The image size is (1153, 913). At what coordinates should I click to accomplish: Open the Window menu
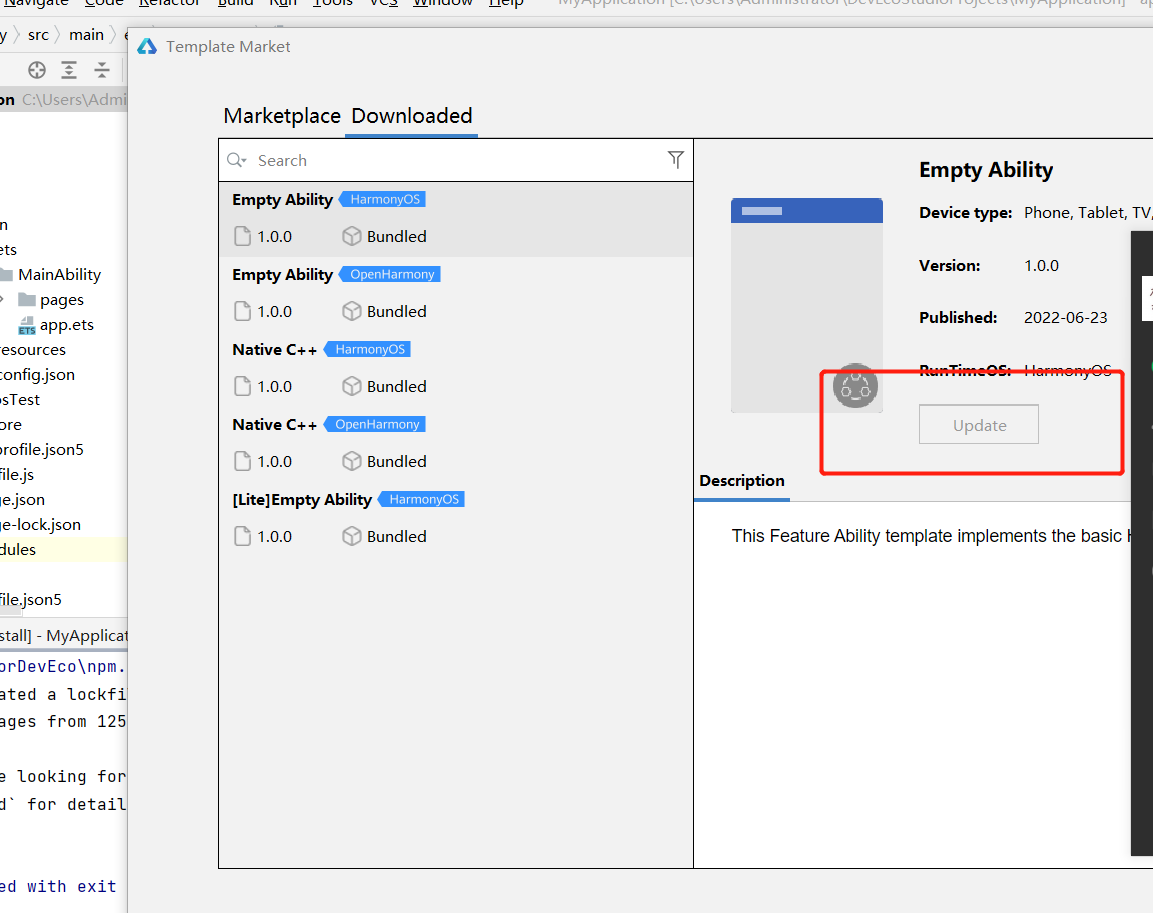click(443, 3)
